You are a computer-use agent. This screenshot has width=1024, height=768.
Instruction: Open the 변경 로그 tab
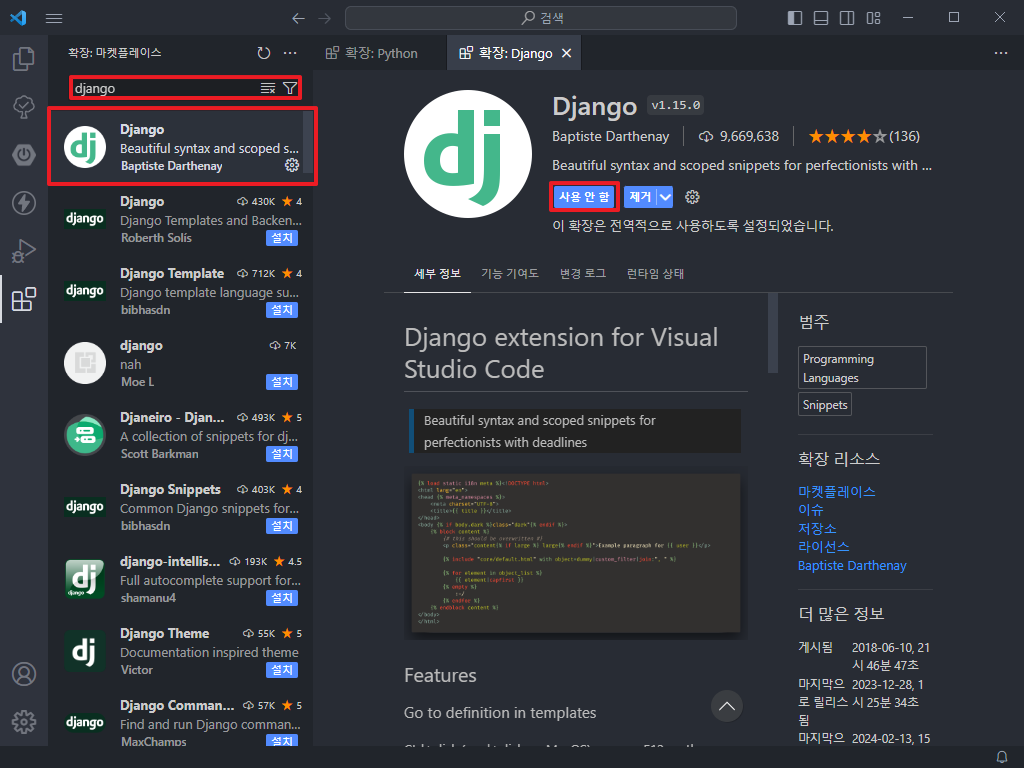(583, 274)
